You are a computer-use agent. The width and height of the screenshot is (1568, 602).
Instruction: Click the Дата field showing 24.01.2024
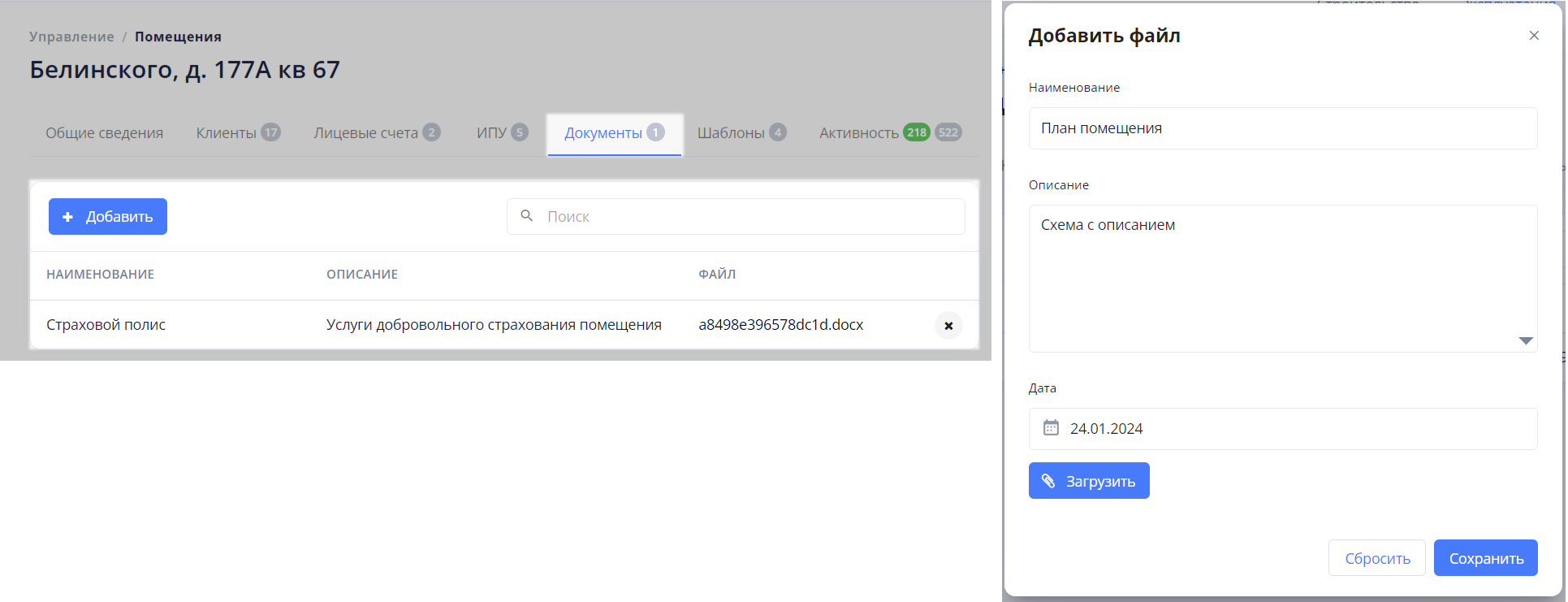[1283, 429]
